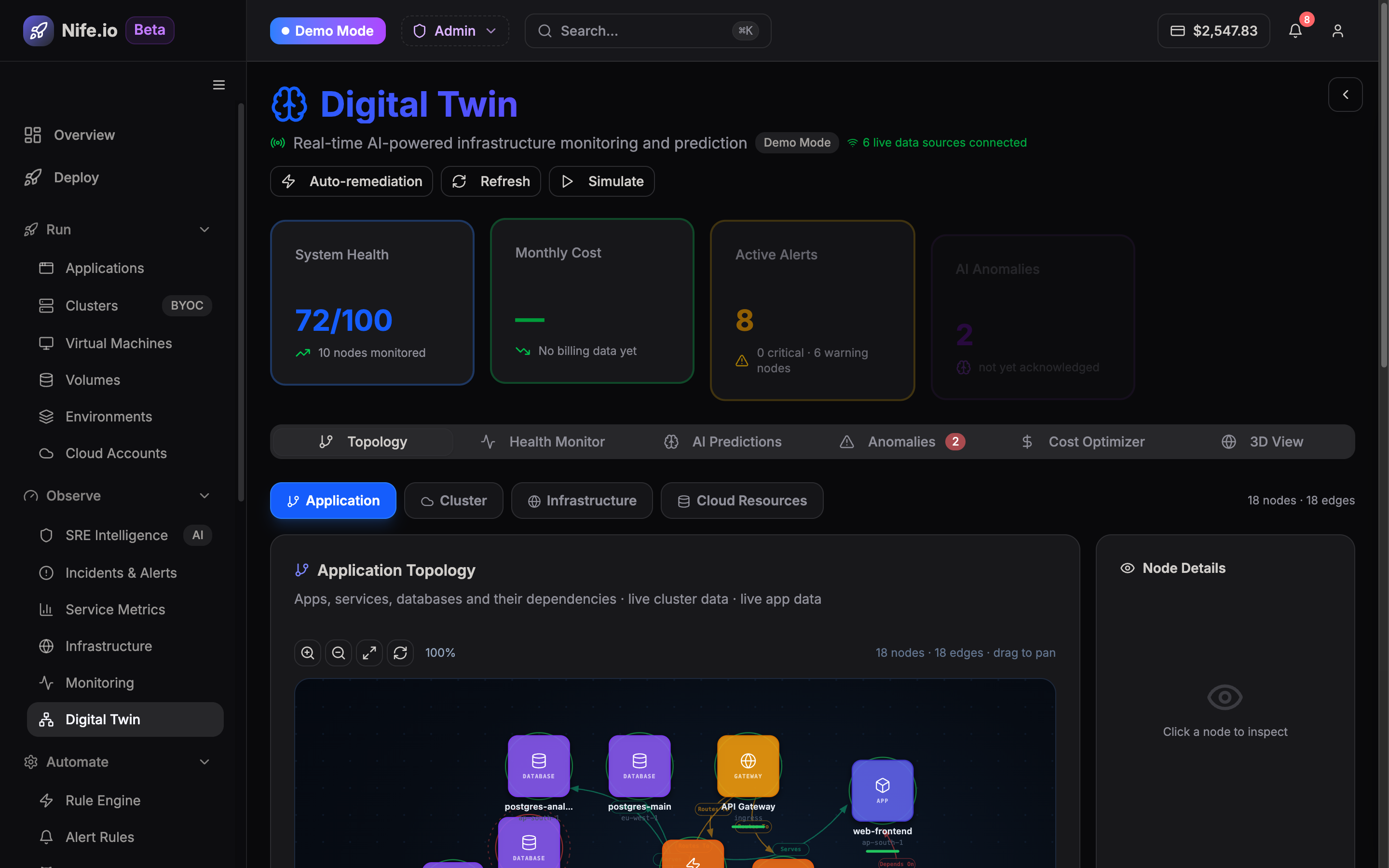Viewport: 1389px width, 868px height.
Task: Open the Cost Optimizer tab
Action: pyautogui.click(x=1083, y=441)
